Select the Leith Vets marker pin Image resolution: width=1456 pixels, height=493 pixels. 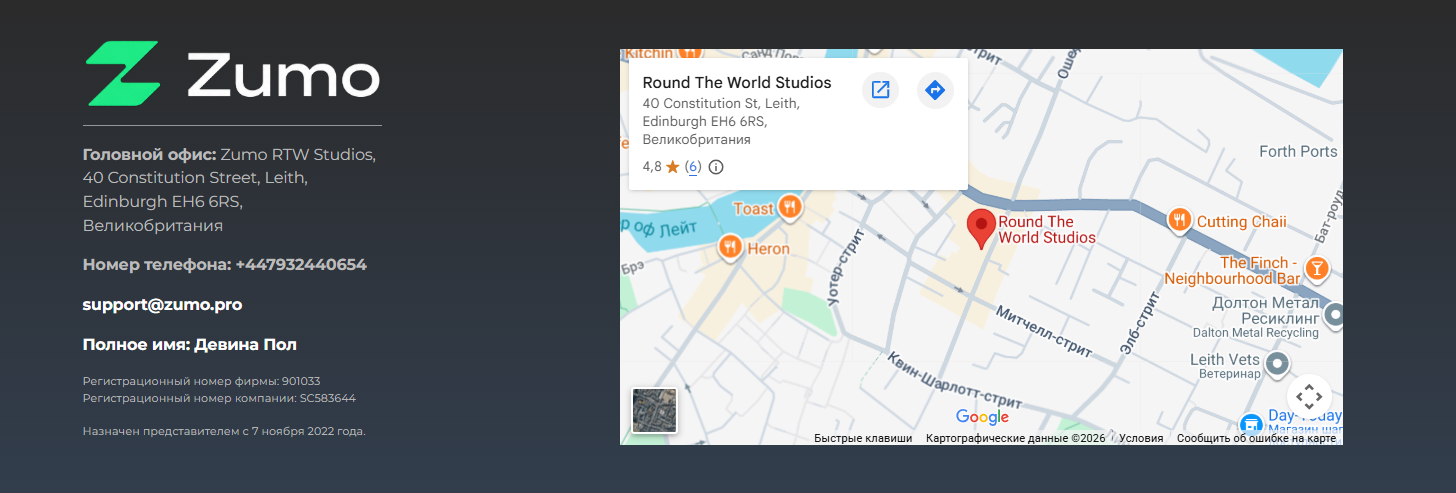pyautogui.click(x=1275, y=364)
